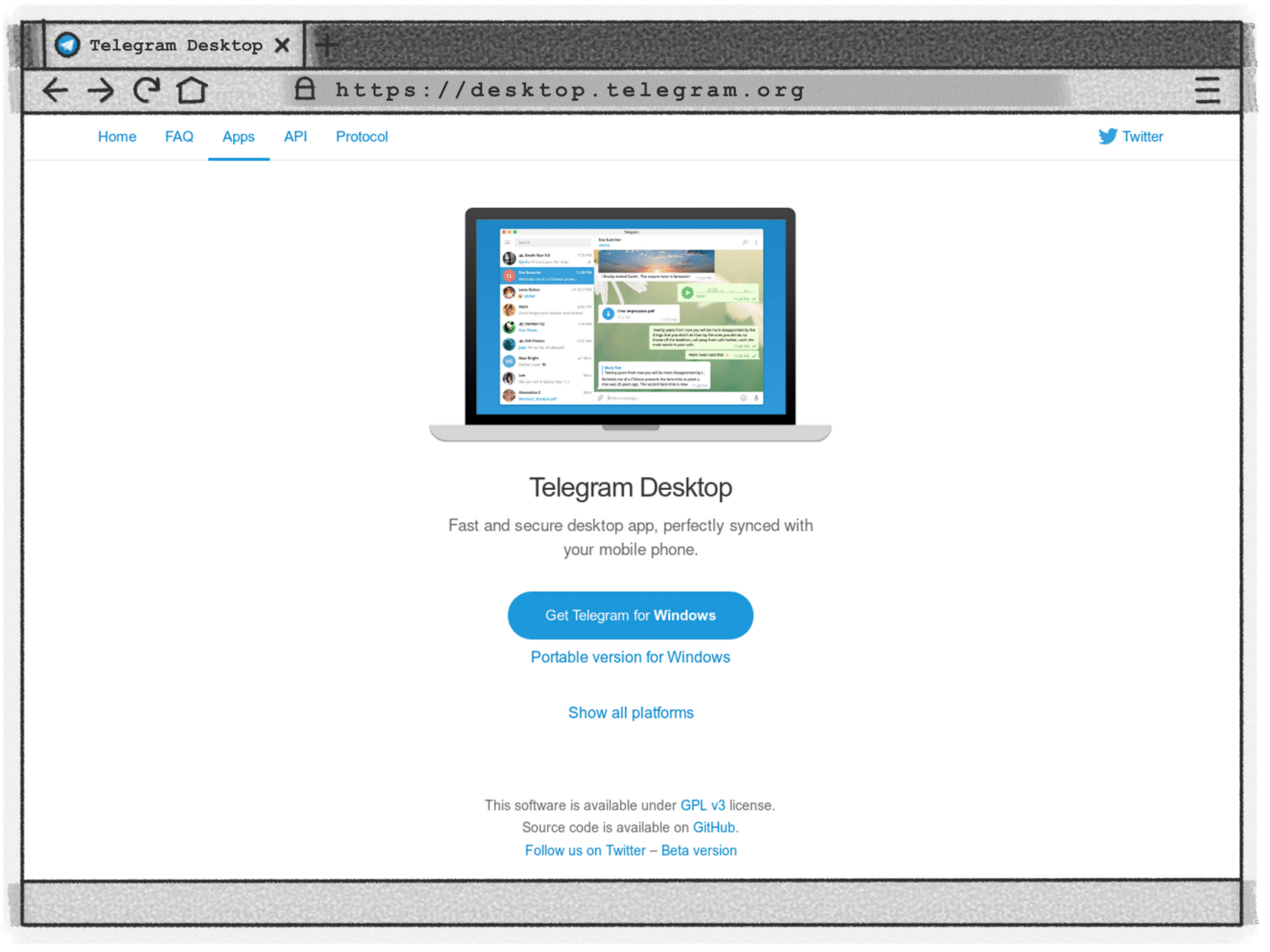This screenshot has height=952, width=1270.
Task: Select the Telegram Desktop browser tab
Action: [174, 45]
